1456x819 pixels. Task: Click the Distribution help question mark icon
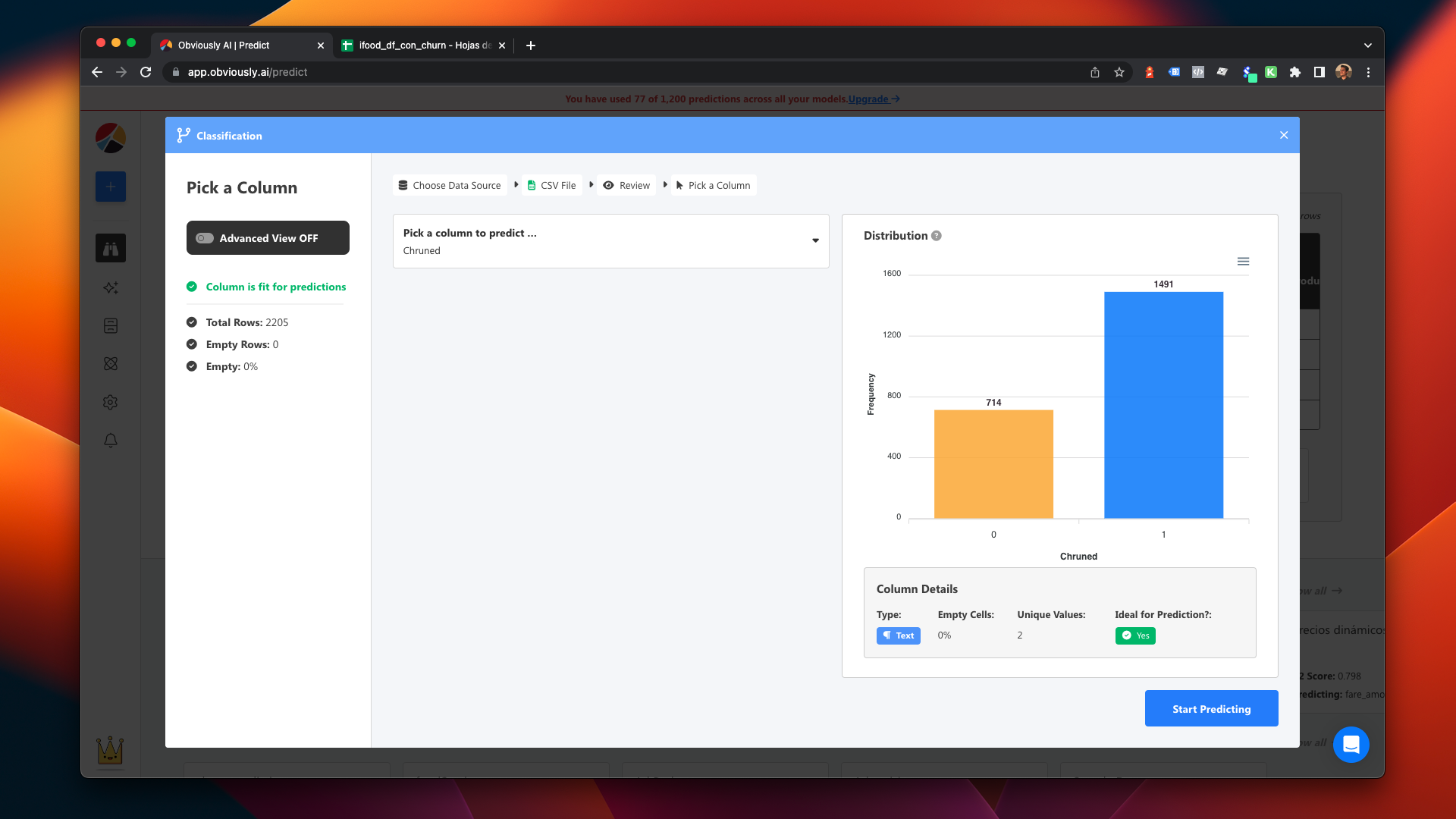point(937,236)
